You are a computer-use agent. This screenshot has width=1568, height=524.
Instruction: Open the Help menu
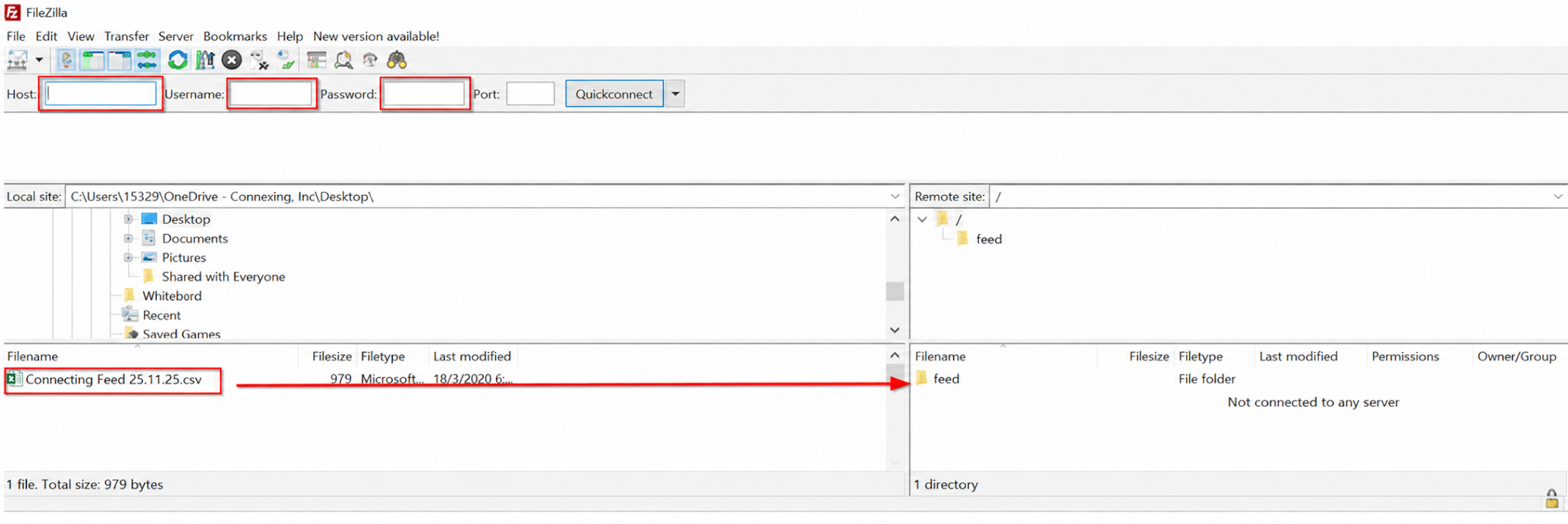(x=289, y=36)
